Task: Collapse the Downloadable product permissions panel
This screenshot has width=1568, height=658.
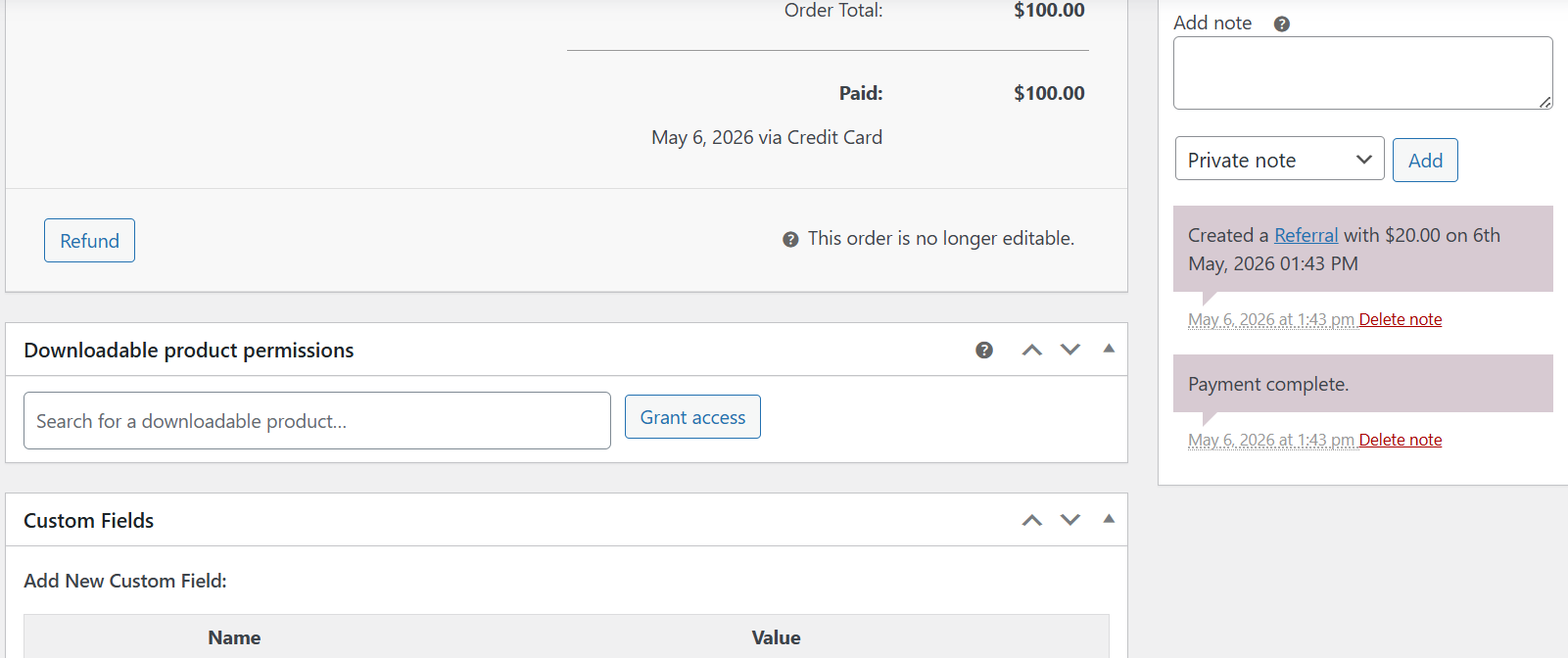Action: 1109,349
